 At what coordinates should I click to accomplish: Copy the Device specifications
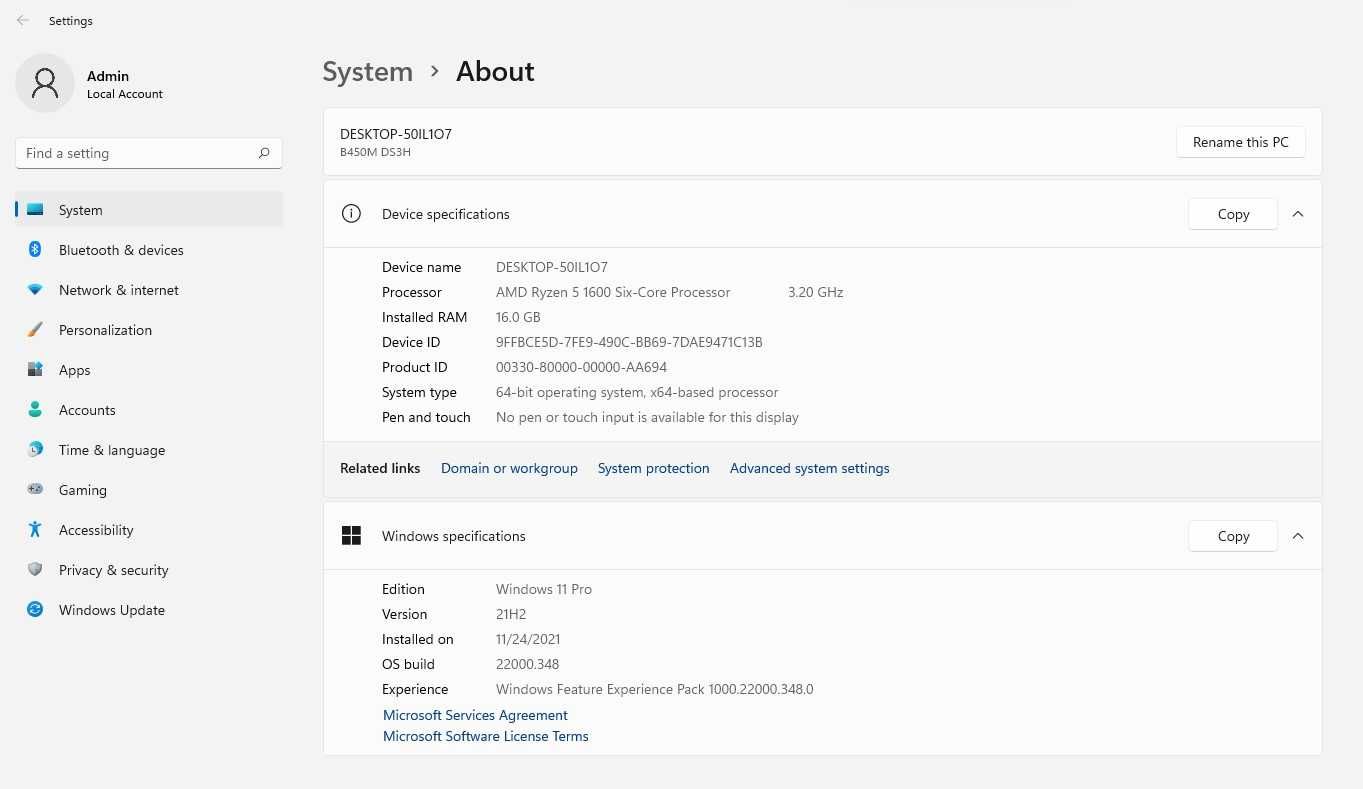click(1233, 214)
